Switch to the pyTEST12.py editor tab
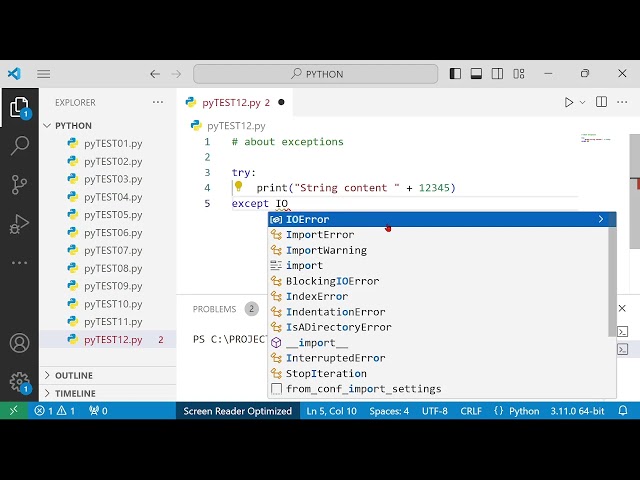 235,102
